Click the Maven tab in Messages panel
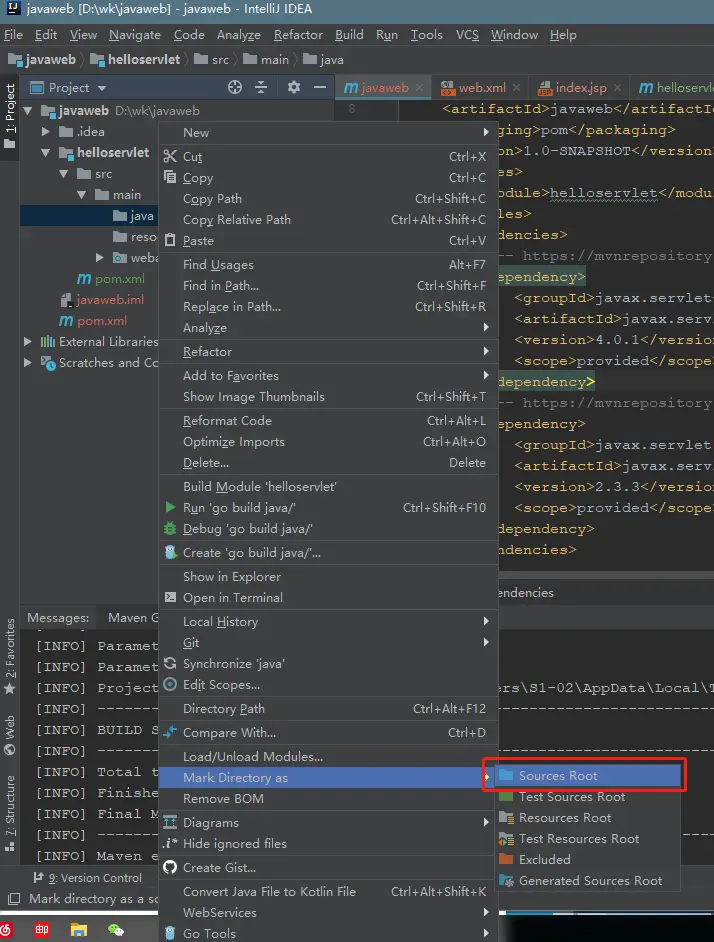714x942 pixels. (132, 618)
